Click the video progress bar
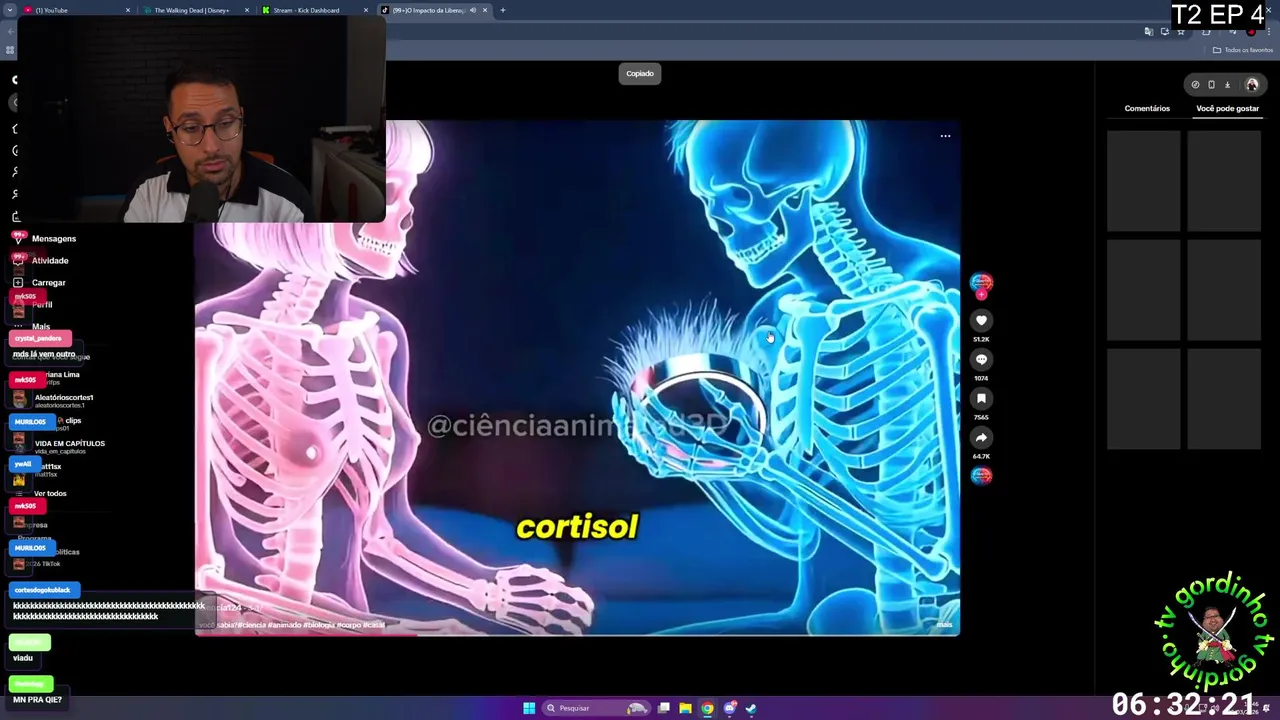Screen dimensions: 1280x720 [x=577, y=634]
